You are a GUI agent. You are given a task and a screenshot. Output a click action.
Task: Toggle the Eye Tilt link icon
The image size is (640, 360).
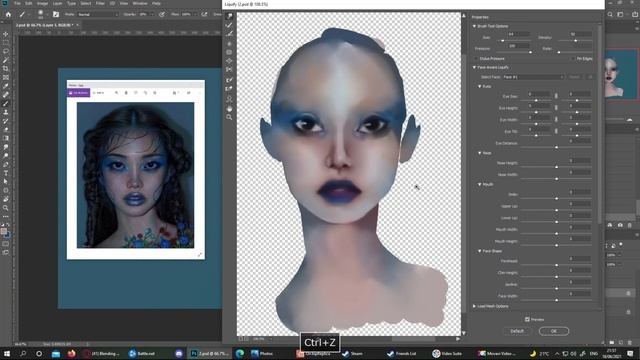[x=556, y=131]
